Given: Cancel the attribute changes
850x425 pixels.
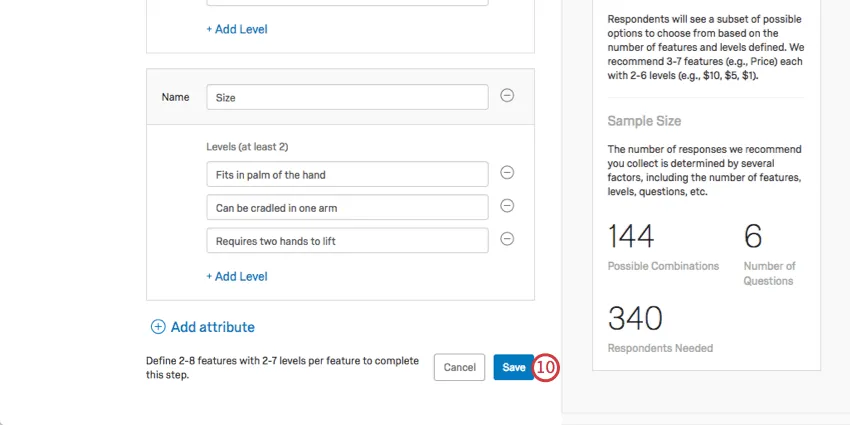Looking at the screenshot, I should coord(459,367).
